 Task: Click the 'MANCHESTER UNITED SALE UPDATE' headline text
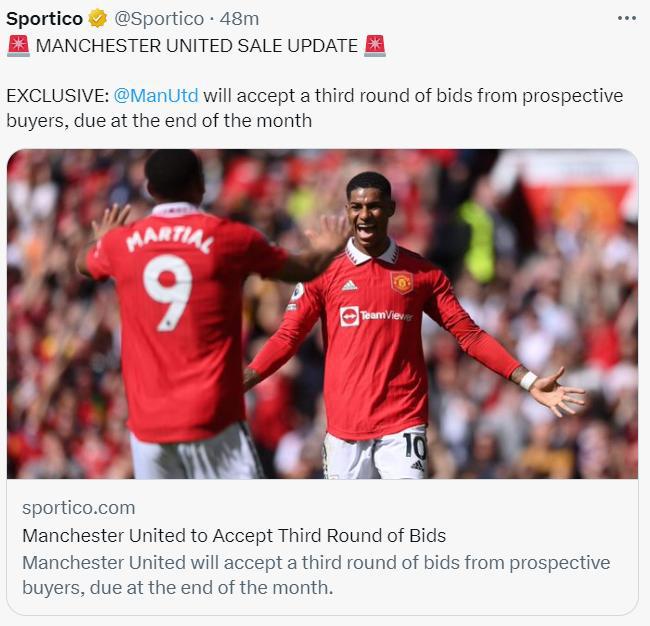point(196,46)
